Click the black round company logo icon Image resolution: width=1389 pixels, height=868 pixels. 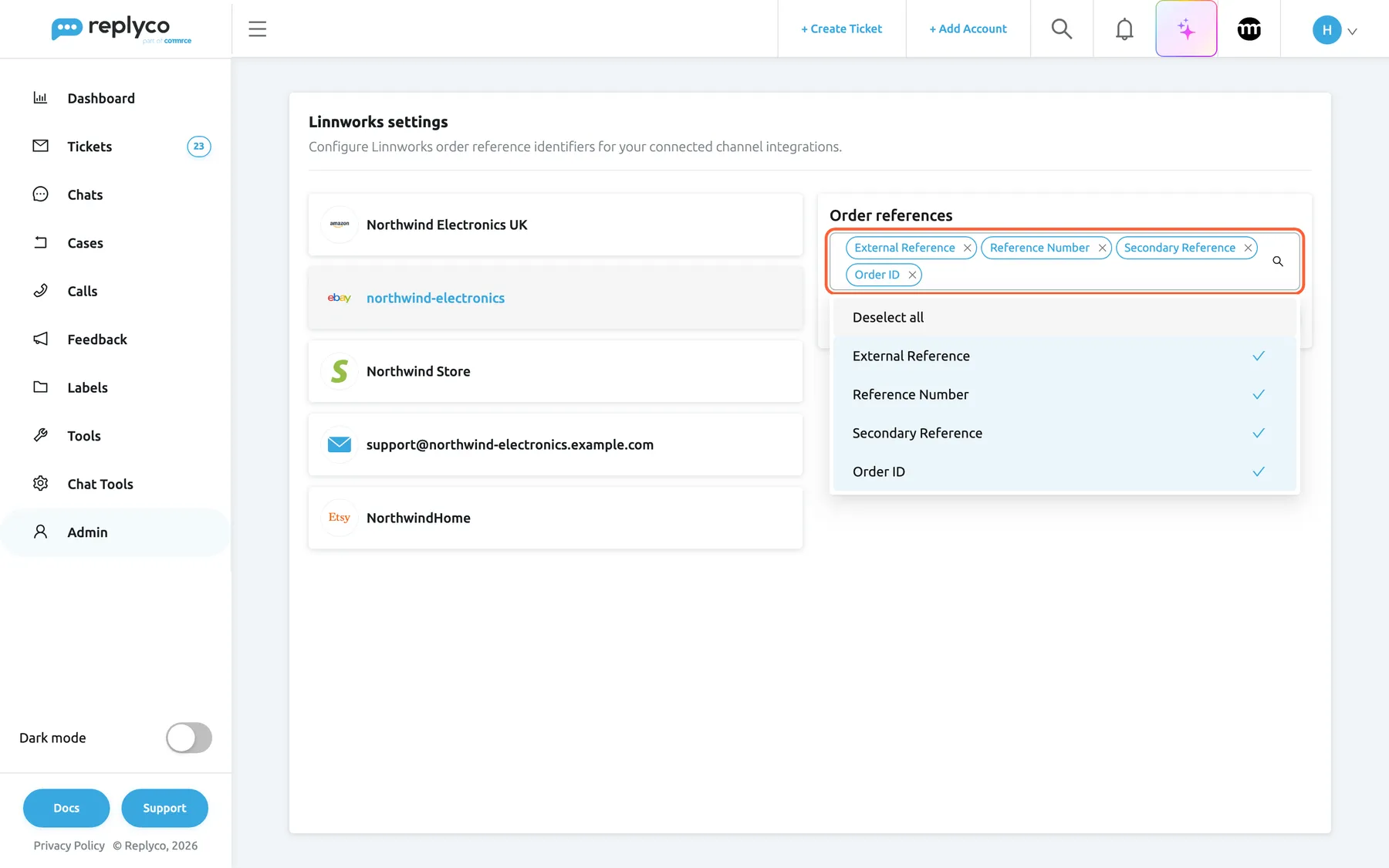point(1249,29)
